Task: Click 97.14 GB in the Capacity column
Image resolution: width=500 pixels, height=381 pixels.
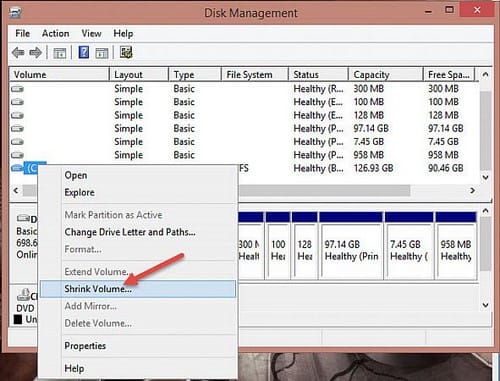Action: click(x=371, y=128)
